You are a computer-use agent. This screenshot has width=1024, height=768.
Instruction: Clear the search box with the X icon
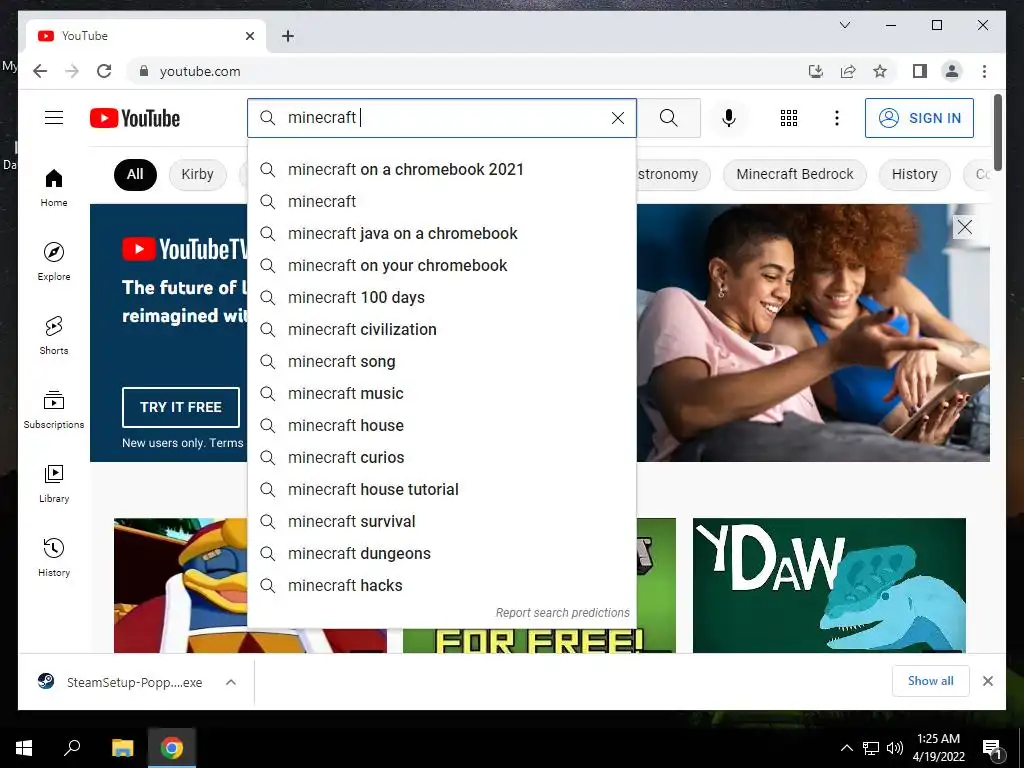coord(618,118)
